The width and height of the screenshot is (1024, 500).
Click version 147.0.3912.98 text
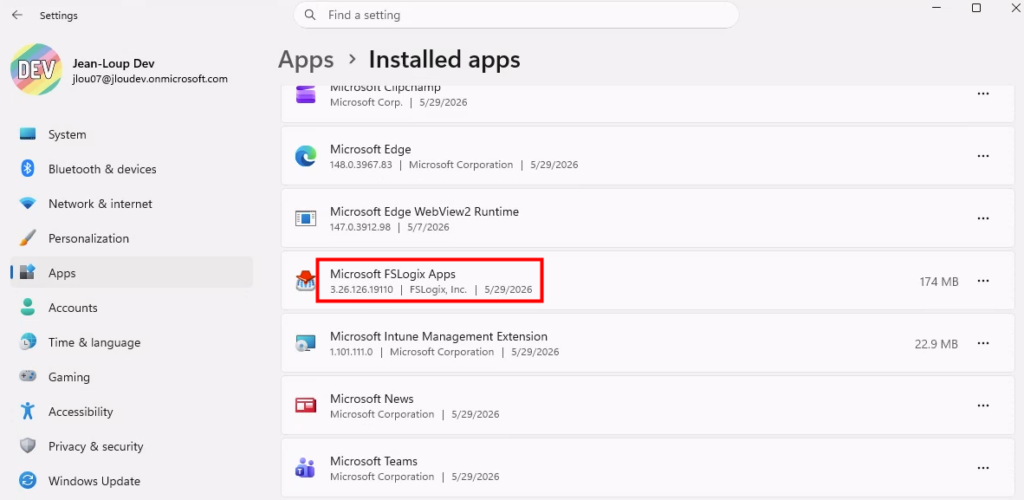(x=360, y=228)
